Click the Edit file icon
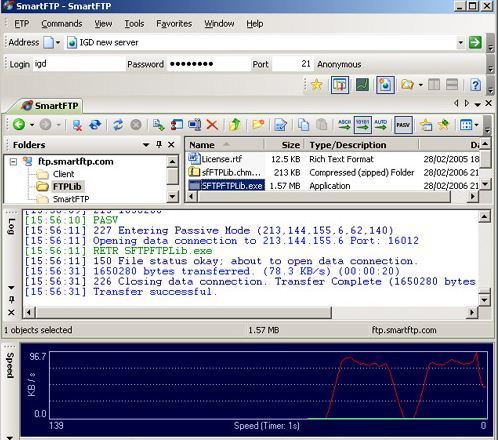Viewport: 498px width, 440px height. 280,125
